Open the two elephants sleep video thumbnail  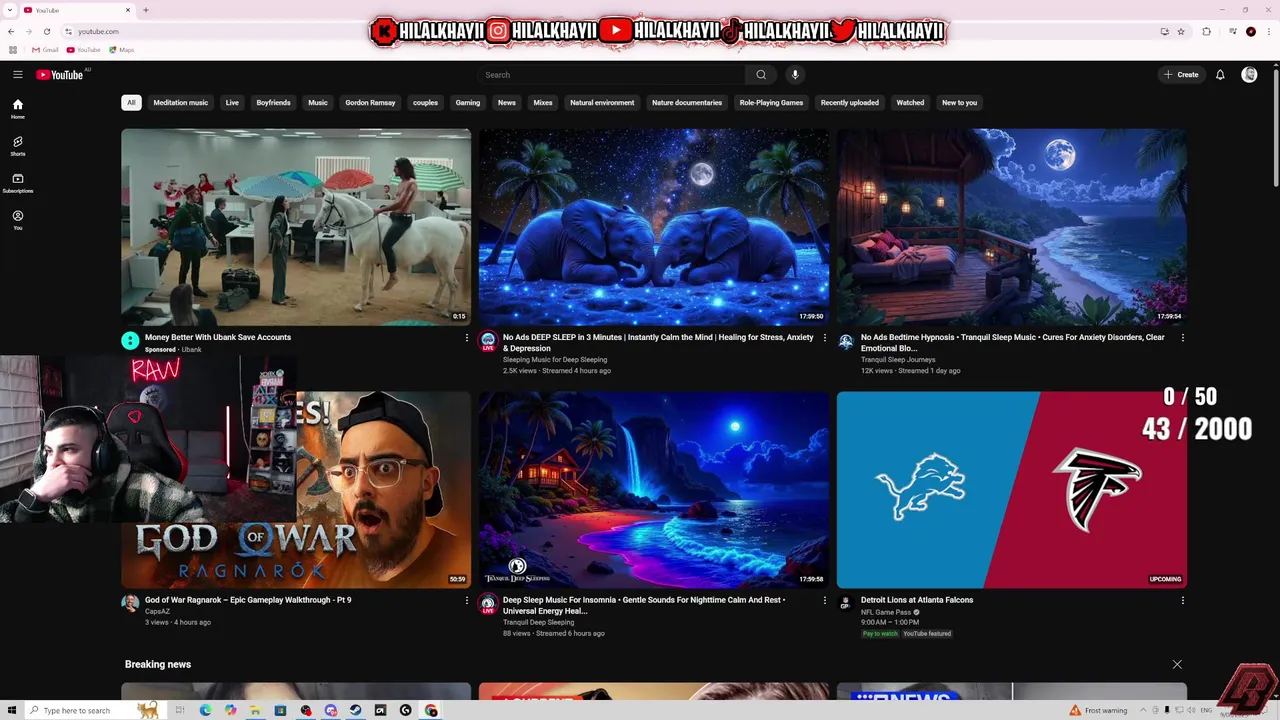[654, 227]
